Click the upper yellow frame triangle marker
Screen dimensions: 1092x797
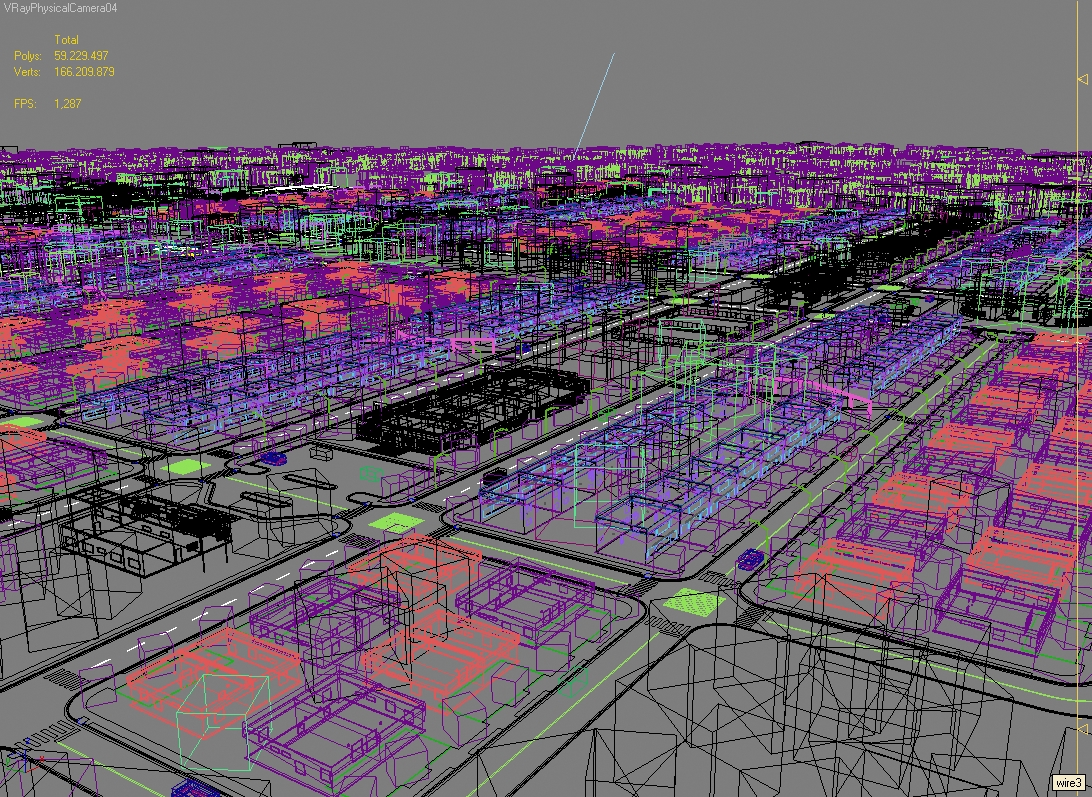(1083, 79)
